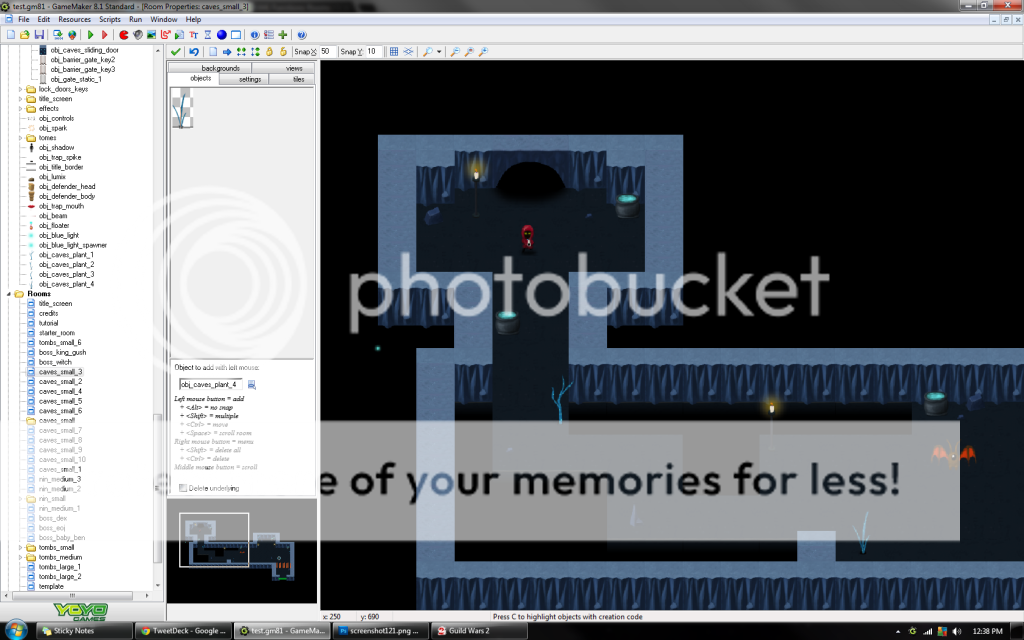Screen dimensions: 1024x640
Task: Run the game with green play button
Action: tap(91, 34)
